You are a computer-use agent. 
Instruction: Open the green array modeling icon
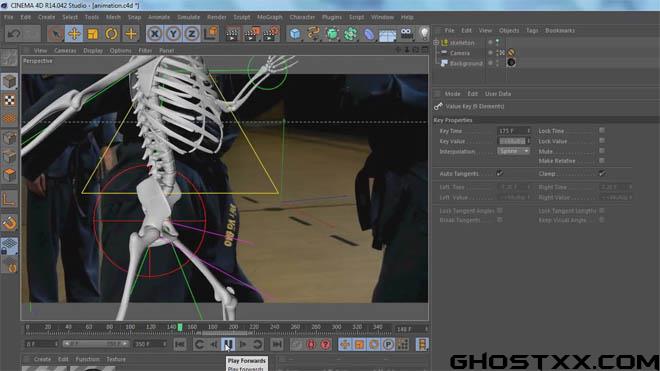(350, 34)
